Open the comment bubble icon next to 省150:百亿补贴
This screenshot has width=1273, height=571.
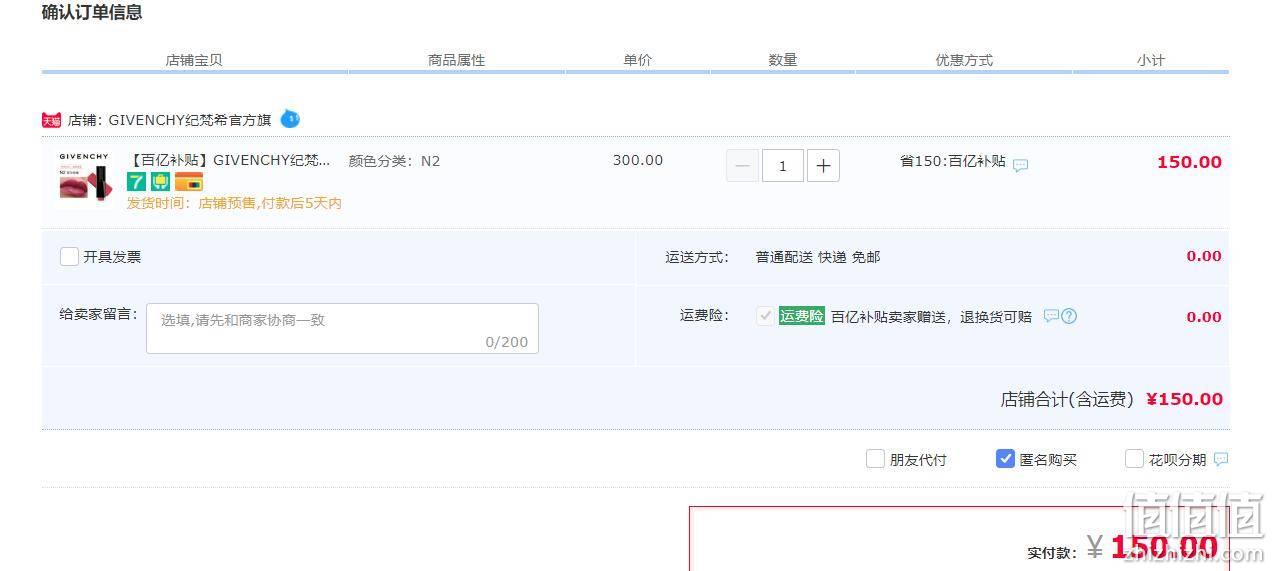pyautogui.click(x=1020, y=165)
